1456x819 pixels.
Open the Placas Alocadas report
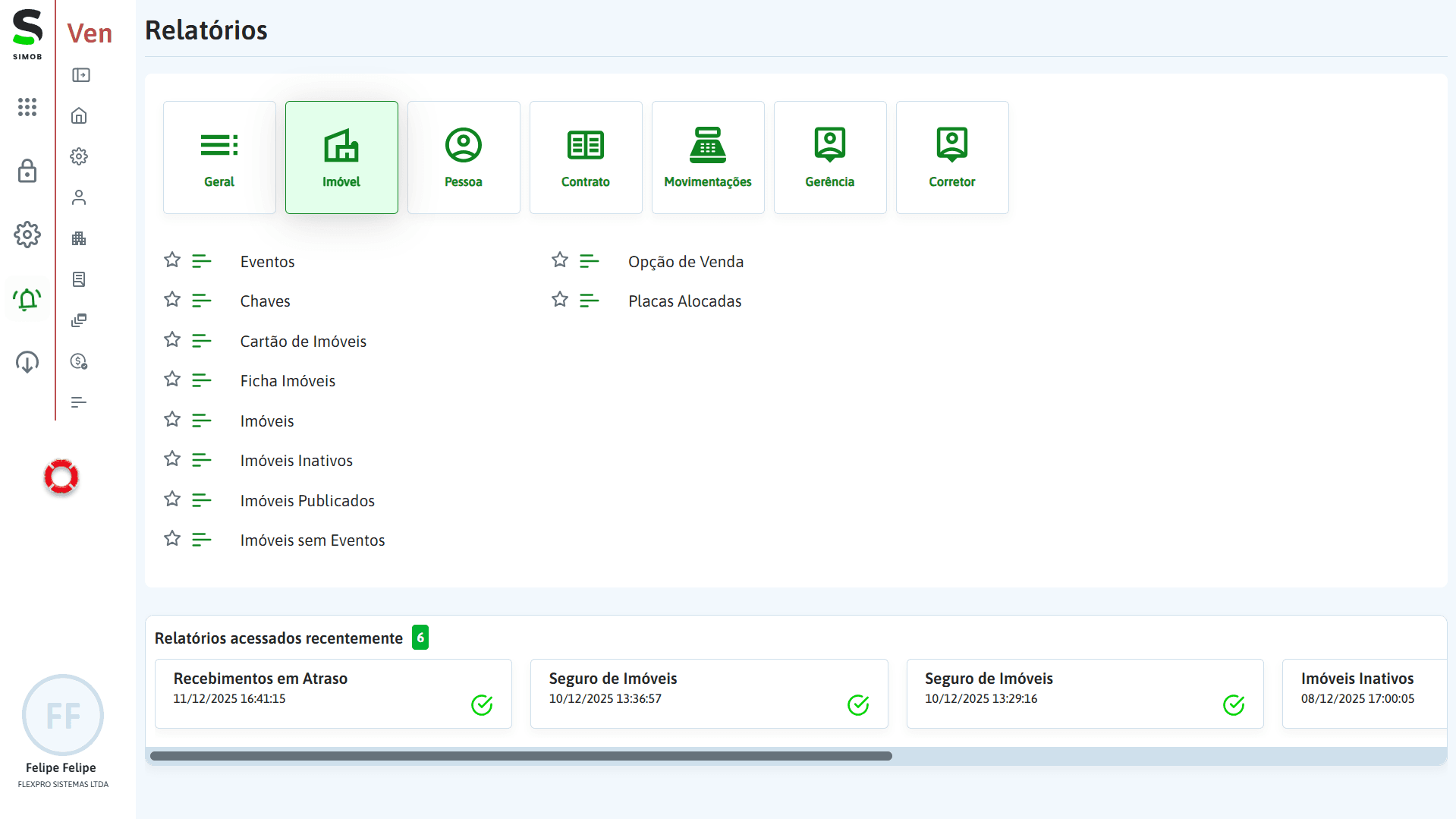coord(684,301)
